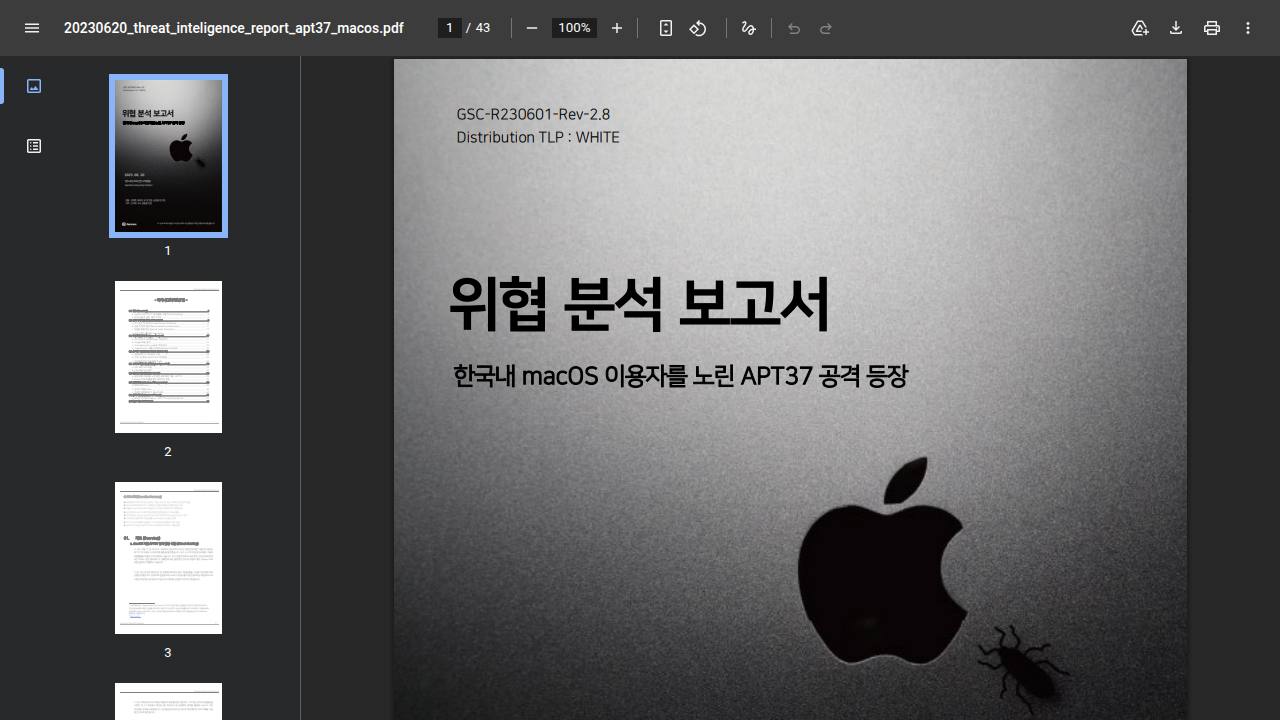Screen dimensions: 1280x720
Task: Click the redo arrow
Action: tap(826, 28)
